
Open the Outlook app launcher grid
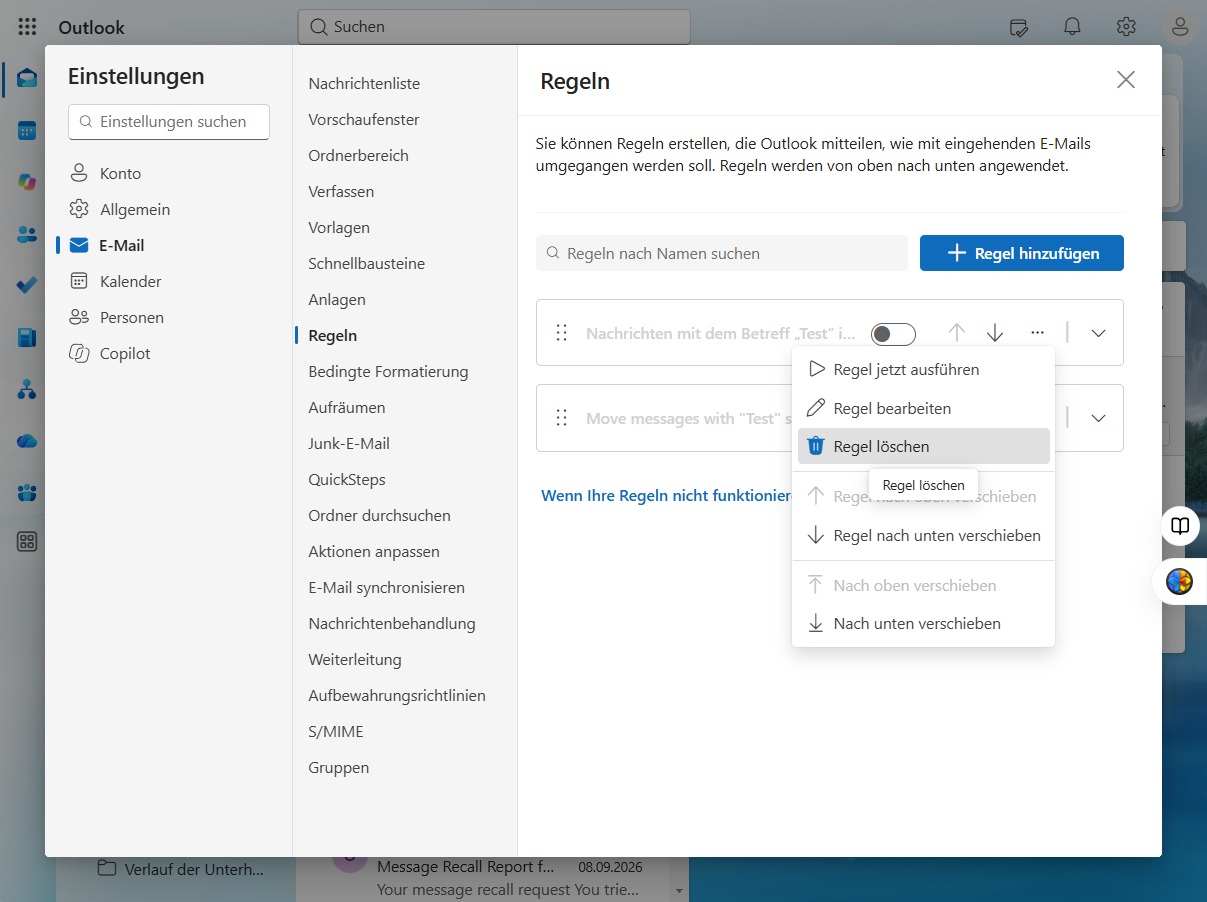point(27,27)
